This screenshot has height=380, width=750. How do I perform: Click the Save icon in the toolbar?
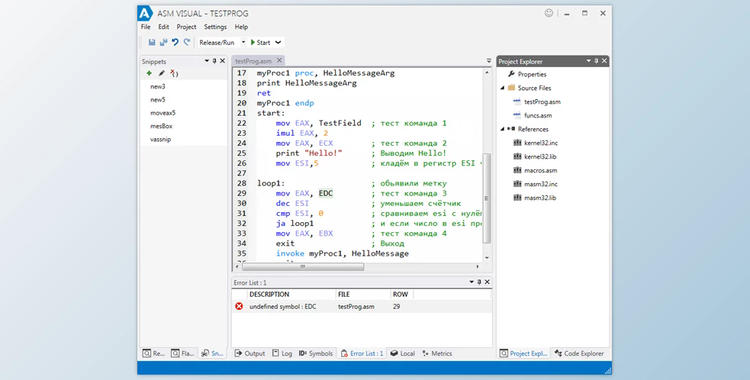click(152, 42)
